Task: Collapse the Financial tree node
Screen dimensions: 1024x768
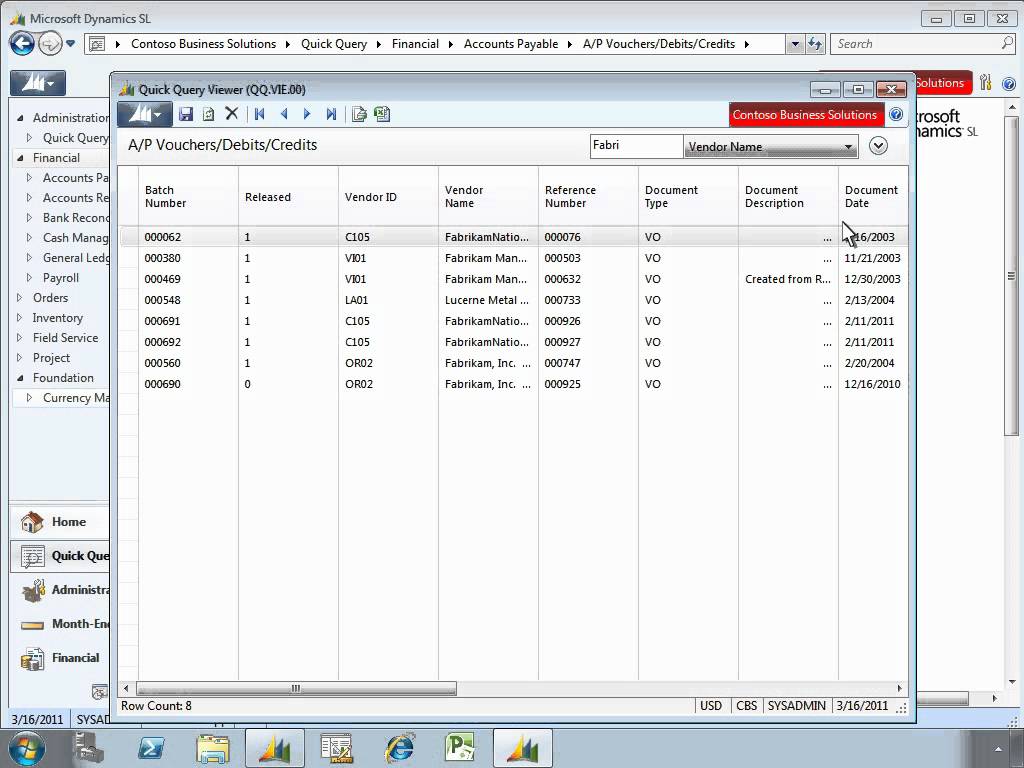Action: [x=20, y=158]
